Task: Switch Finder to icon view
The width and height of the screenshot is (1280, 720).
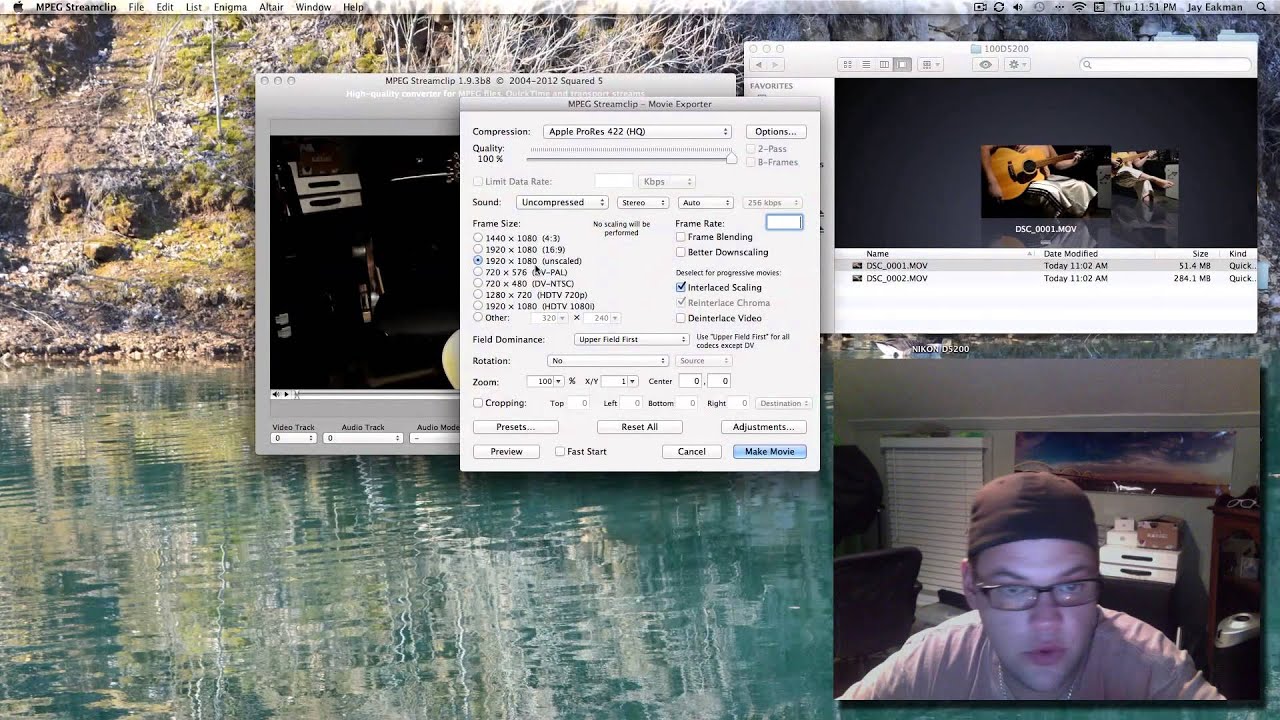Action: [x=848, y=64]
